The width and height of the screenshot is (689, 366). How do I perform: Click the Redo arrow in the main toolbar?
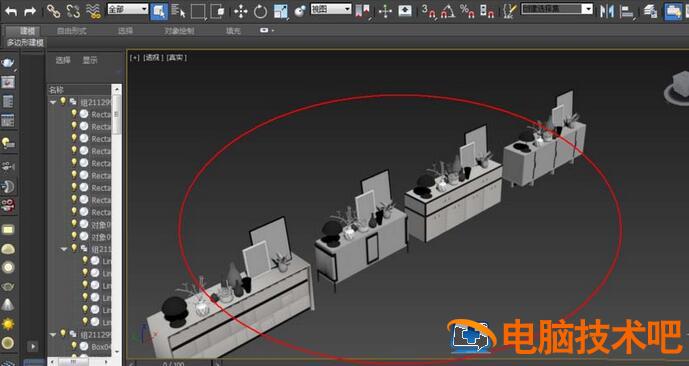coord(30,11)
